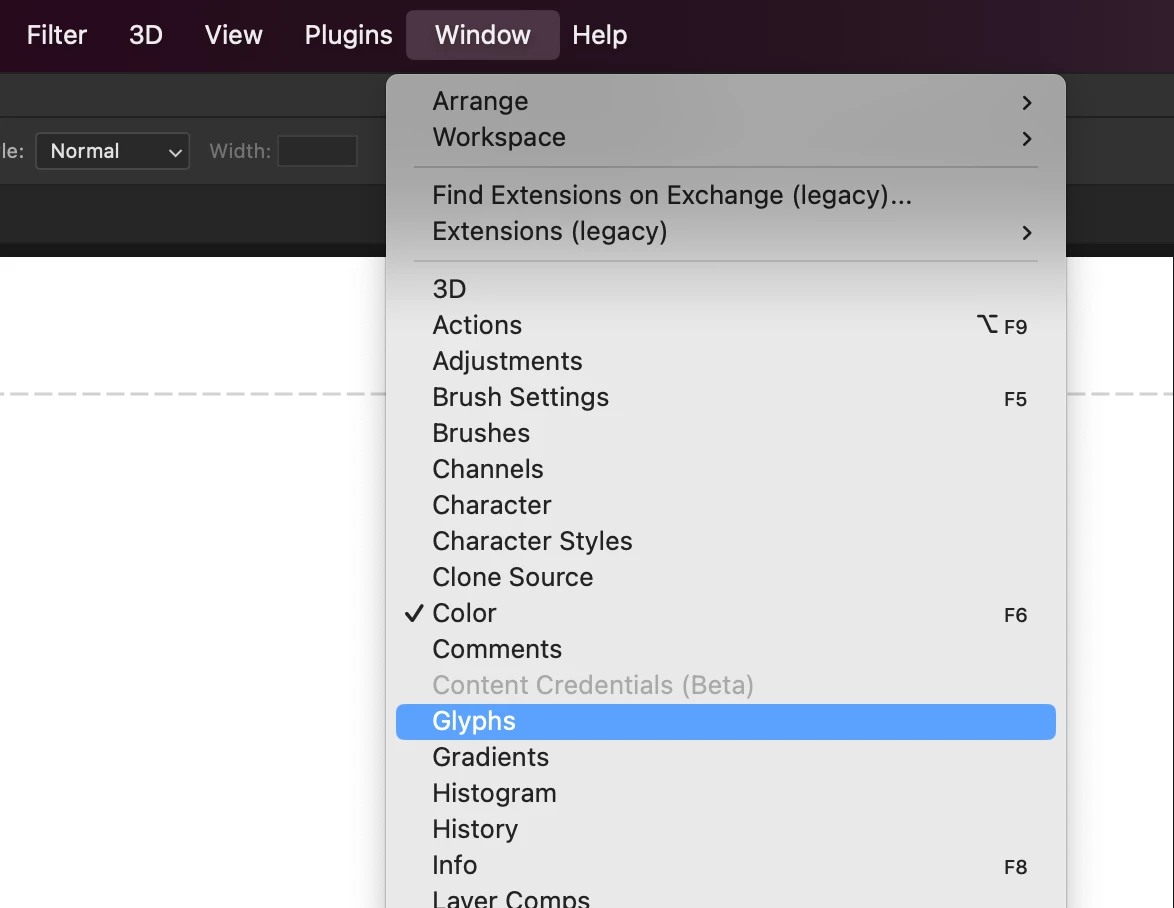Open the Normal style dropdown
Image resolution: width=1174 pixels, height=908 pixels.
113,152
